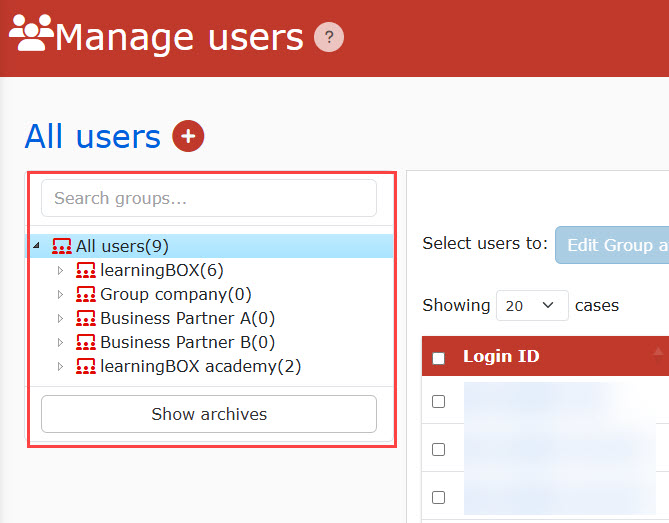
Task: Click the All users group icon
Action: coord(62,246)
